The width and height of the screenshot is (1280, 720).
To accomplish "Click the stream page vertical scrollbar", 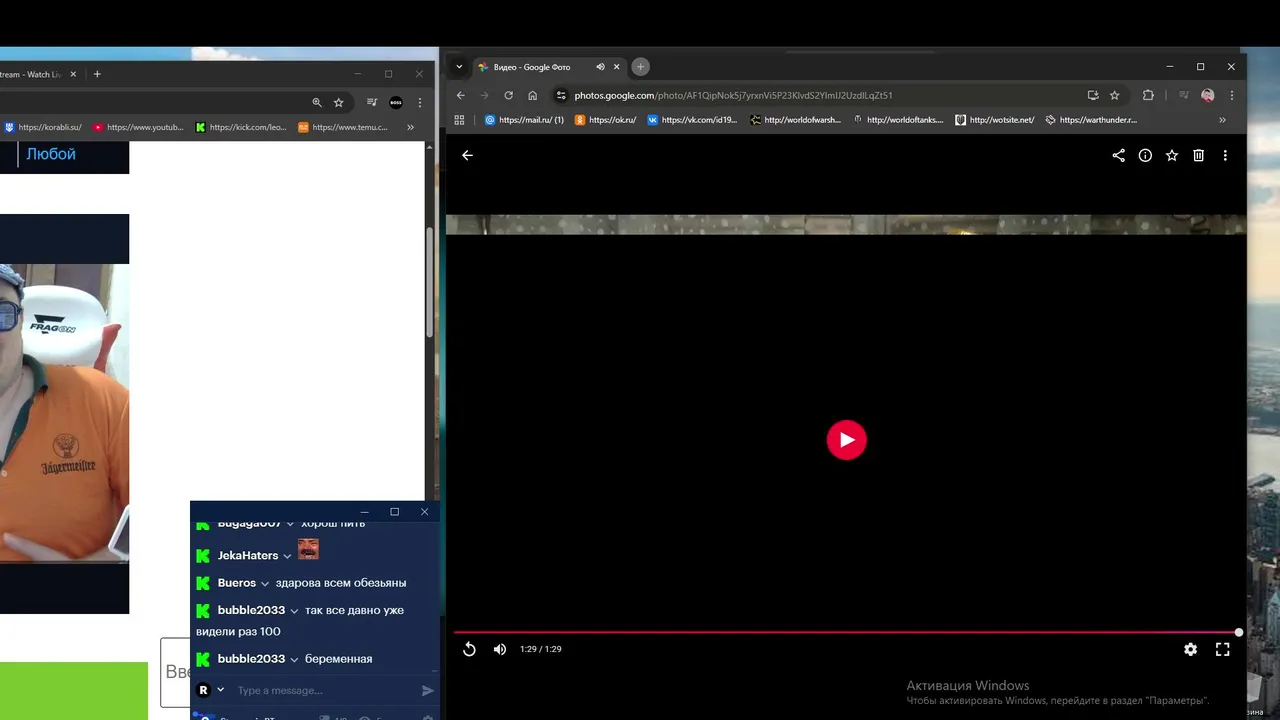I will click(430, 282).
